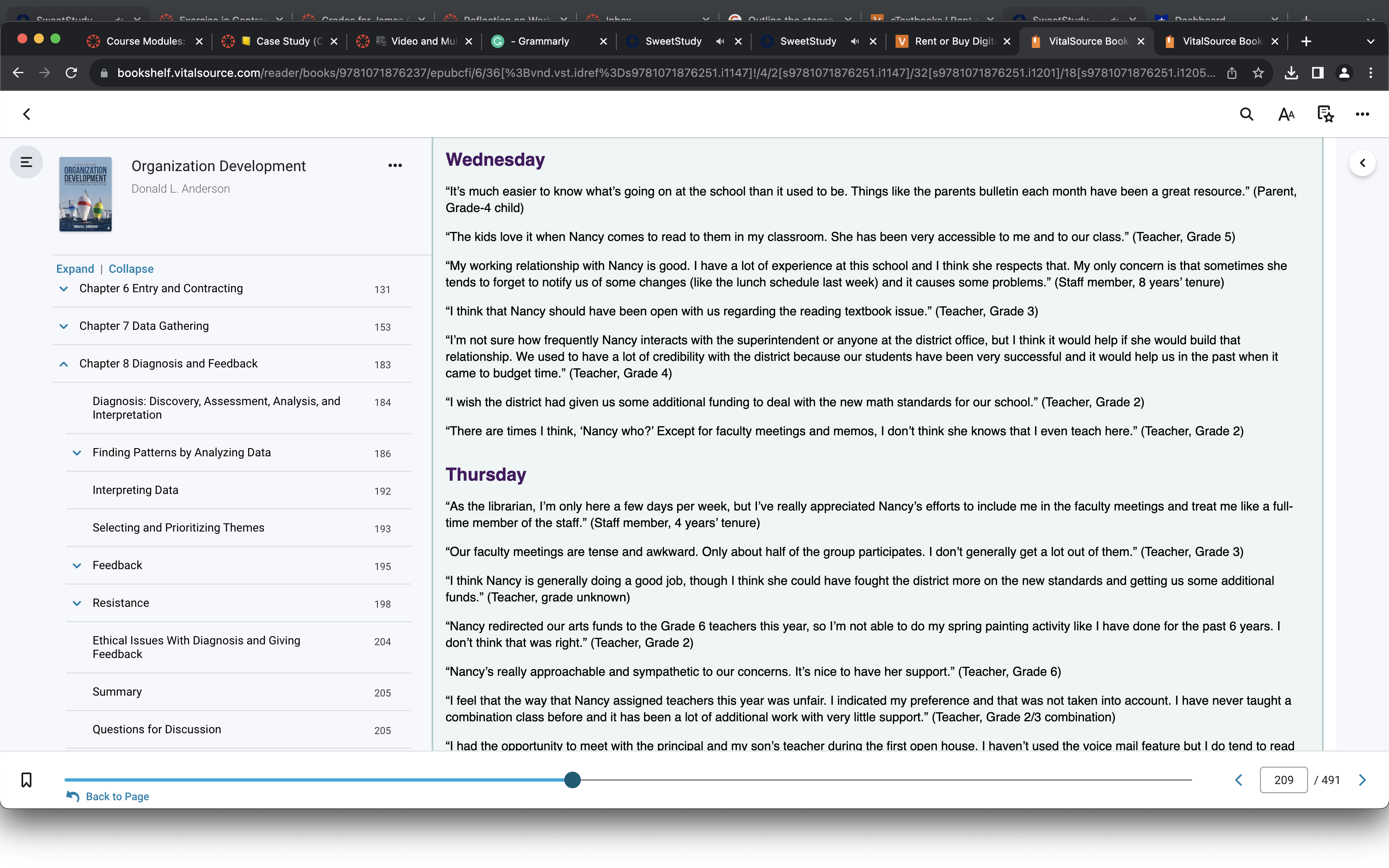Screen dimensions: 1389x868
Task: Open the text size settings icon
Action: click(1286, 114)
